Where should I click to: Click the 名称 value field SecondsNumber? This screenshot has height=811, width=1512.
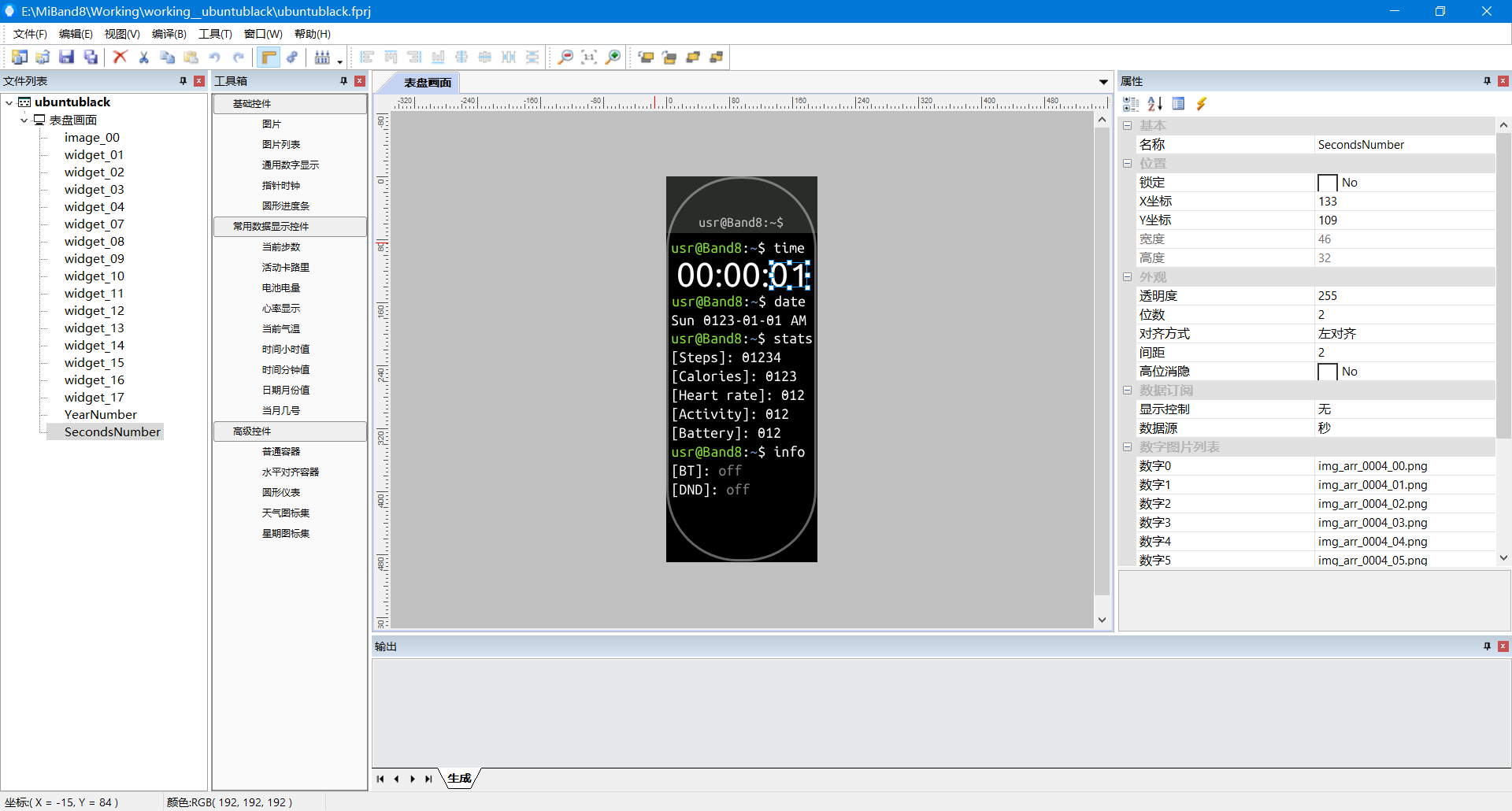click(x=1404, y=145)
